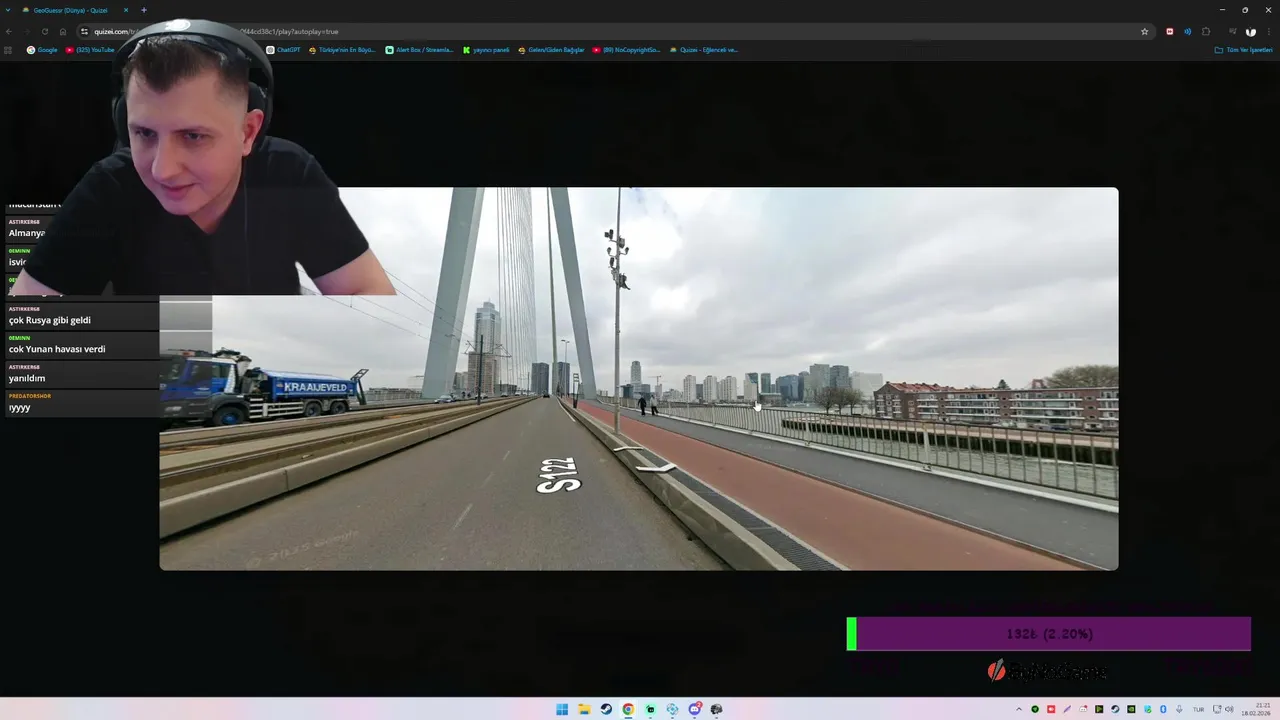
Task: Open the light-blue circular app in taskbar
Action: coord(672,709)
